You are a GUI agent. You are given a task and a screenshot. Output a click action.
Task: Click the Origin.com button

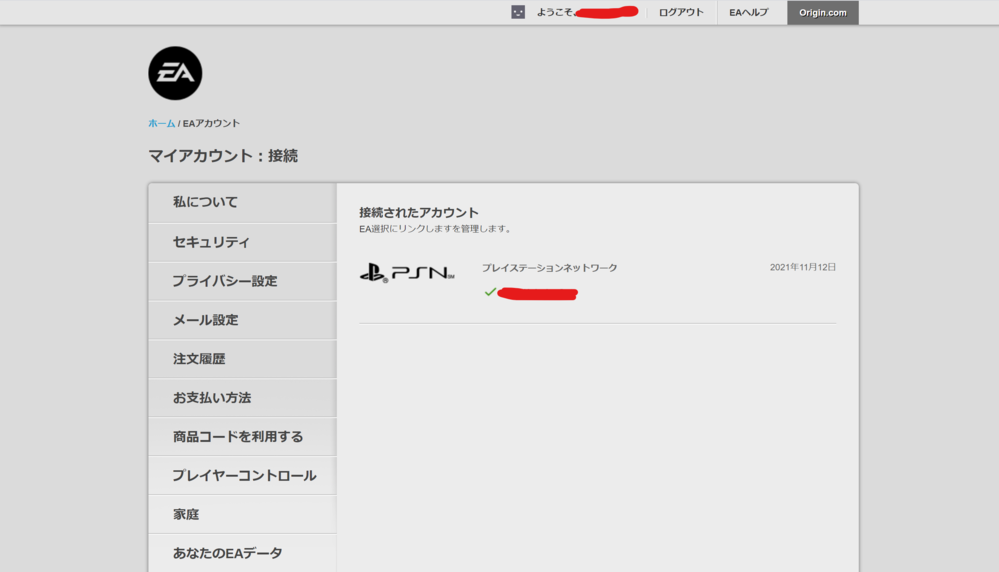point(823,13)
